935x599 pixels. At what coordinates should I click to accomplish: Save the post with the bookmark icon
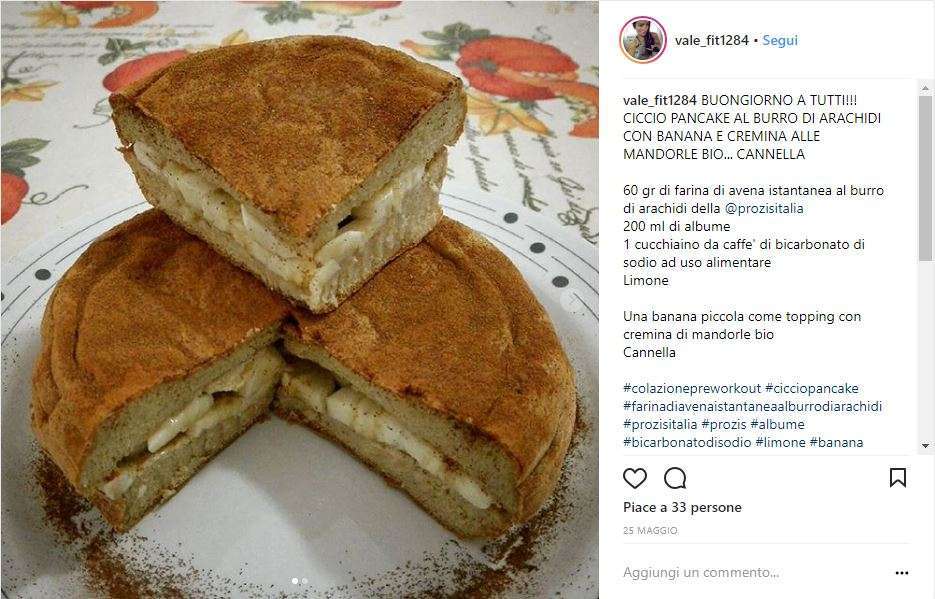[x=898, y=478]
